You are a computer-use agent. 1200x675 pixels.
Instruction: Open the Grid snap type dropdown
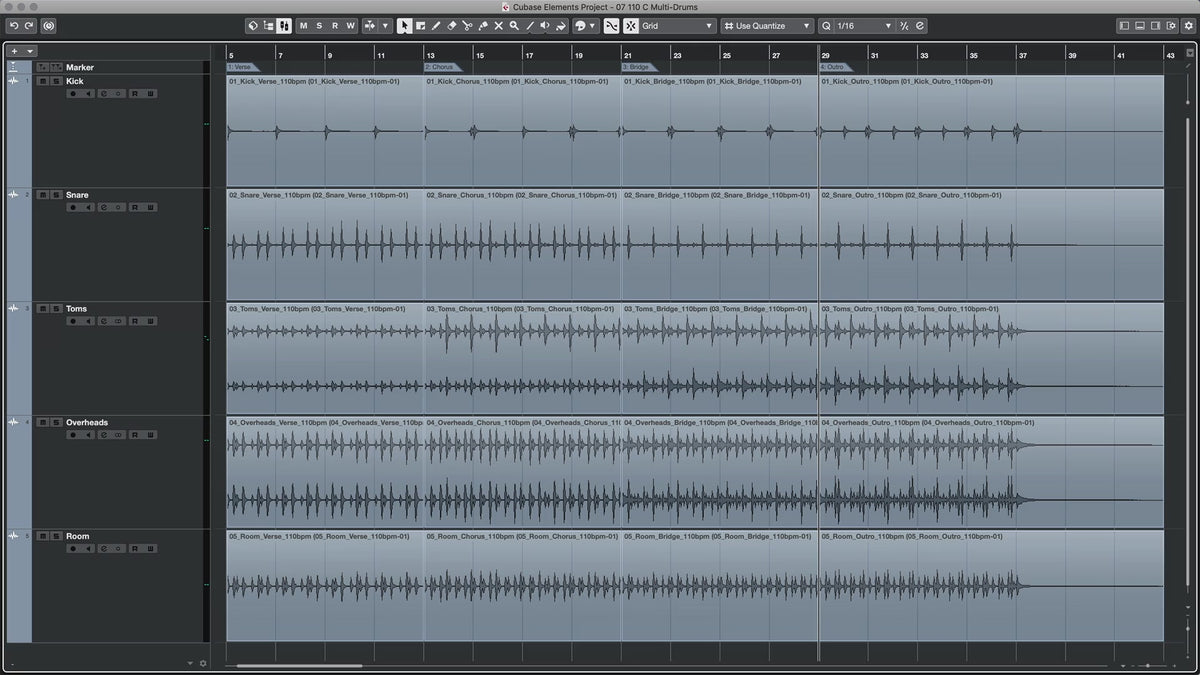[x=678, y=26]
